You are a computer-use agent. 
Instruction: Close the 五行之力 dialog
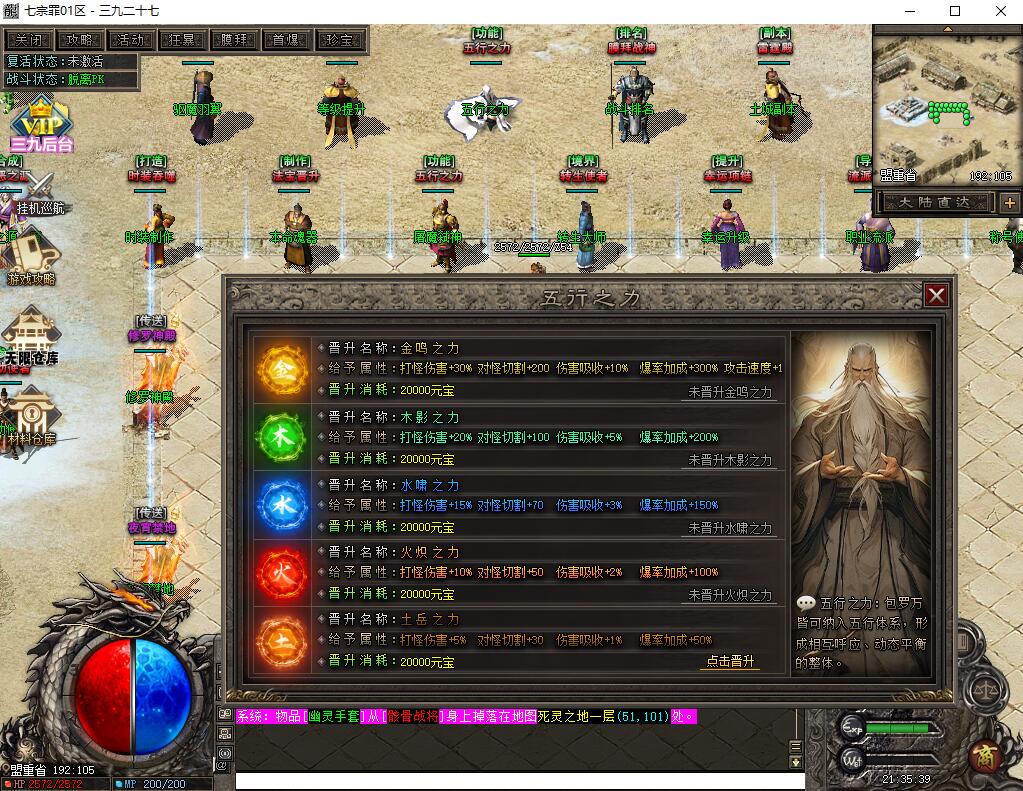tap(936, 296)
